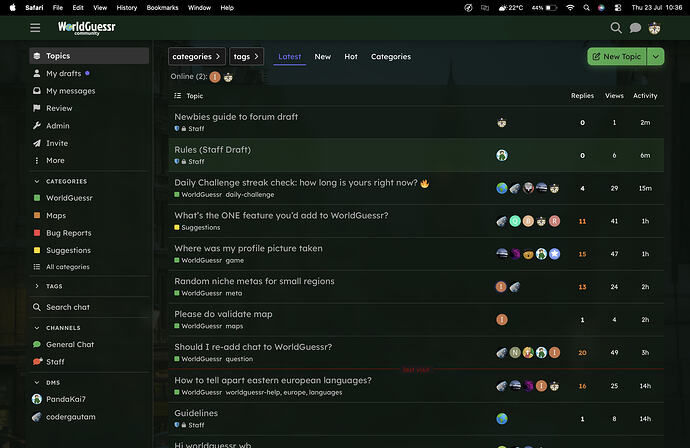Open the Guidelines topic
The height and width of the screenshot is (448, 690).
196,413
